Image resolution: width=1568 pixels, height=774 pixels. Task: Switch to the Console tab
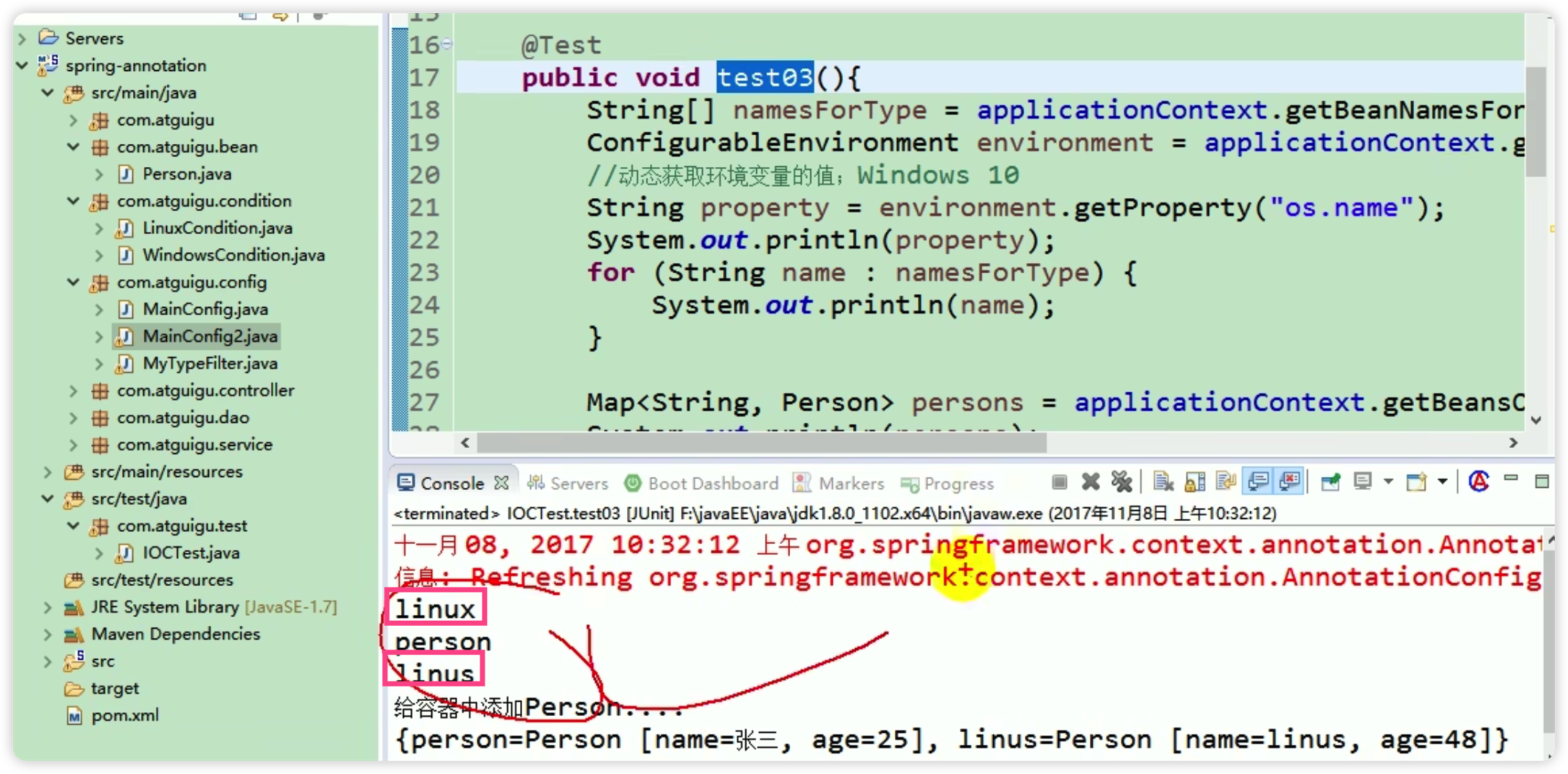click(451, 483)
